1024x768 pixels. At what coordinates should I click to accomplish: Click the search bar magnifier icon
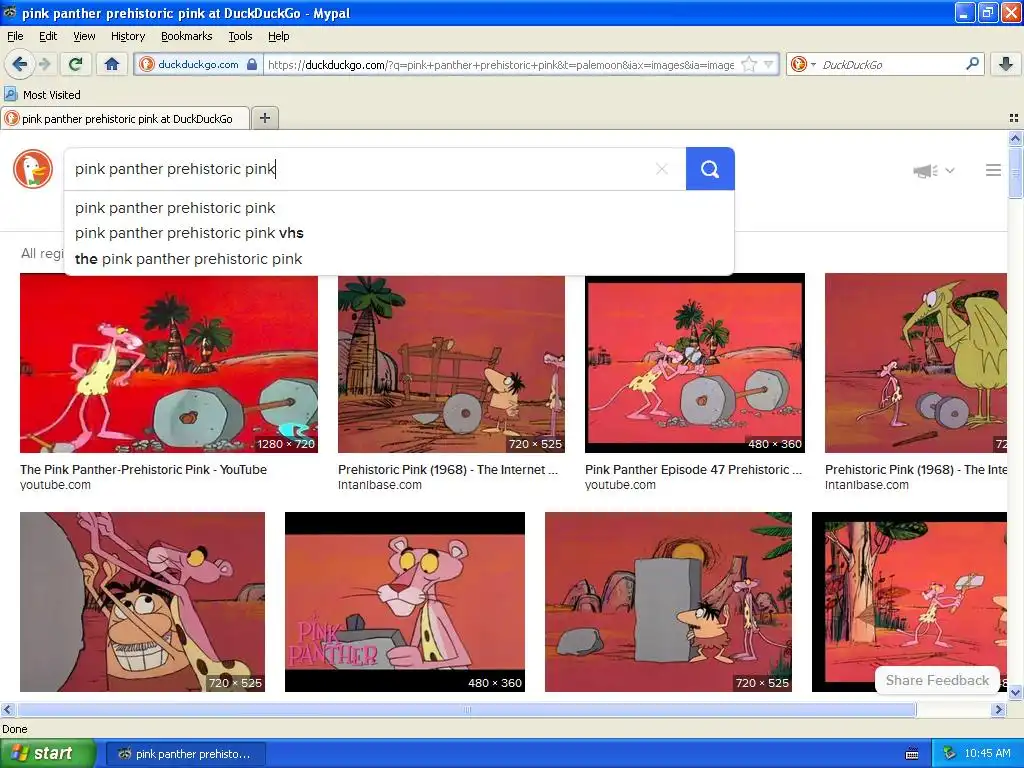pos(972,63)
